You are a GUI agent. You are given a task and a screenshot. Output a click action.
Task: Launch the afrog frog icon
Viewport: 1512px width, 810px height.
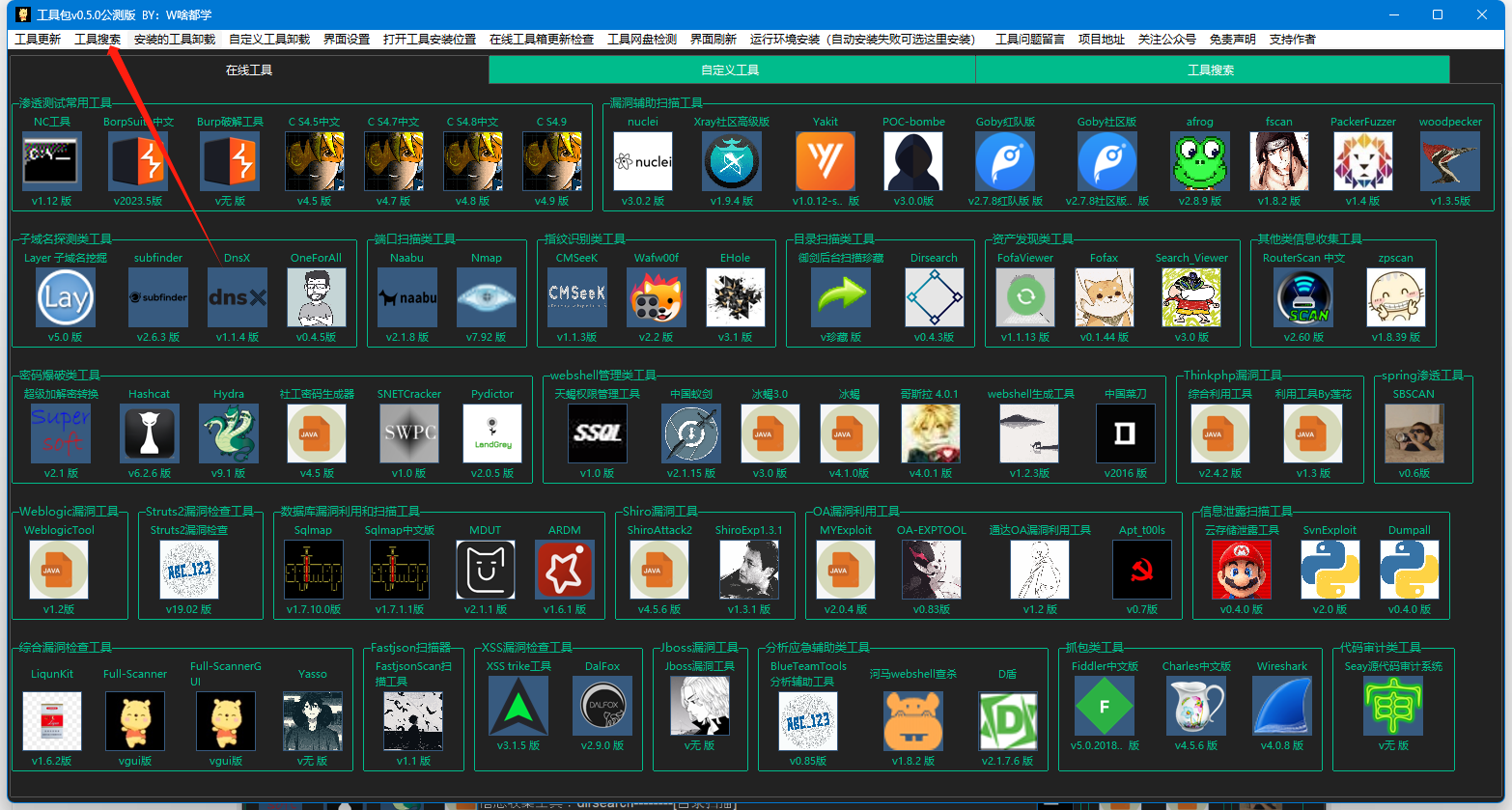[1200, 161]
